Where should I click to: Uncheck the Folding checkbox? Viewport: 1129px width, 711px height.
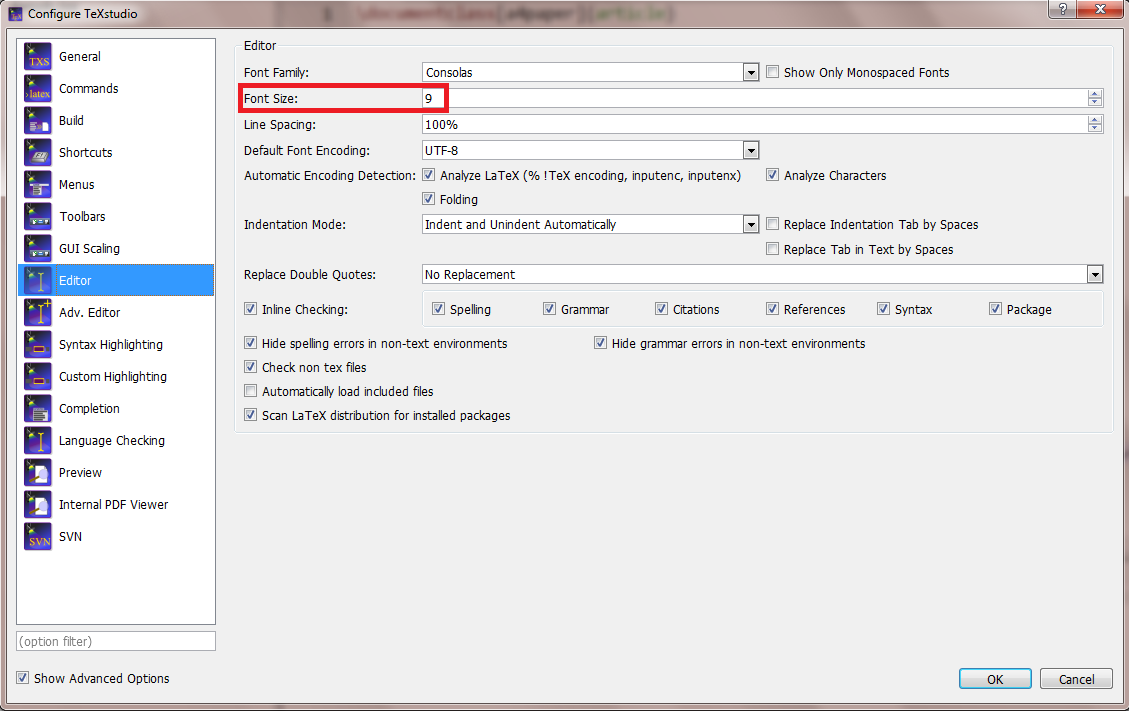[x=428, y=199]
